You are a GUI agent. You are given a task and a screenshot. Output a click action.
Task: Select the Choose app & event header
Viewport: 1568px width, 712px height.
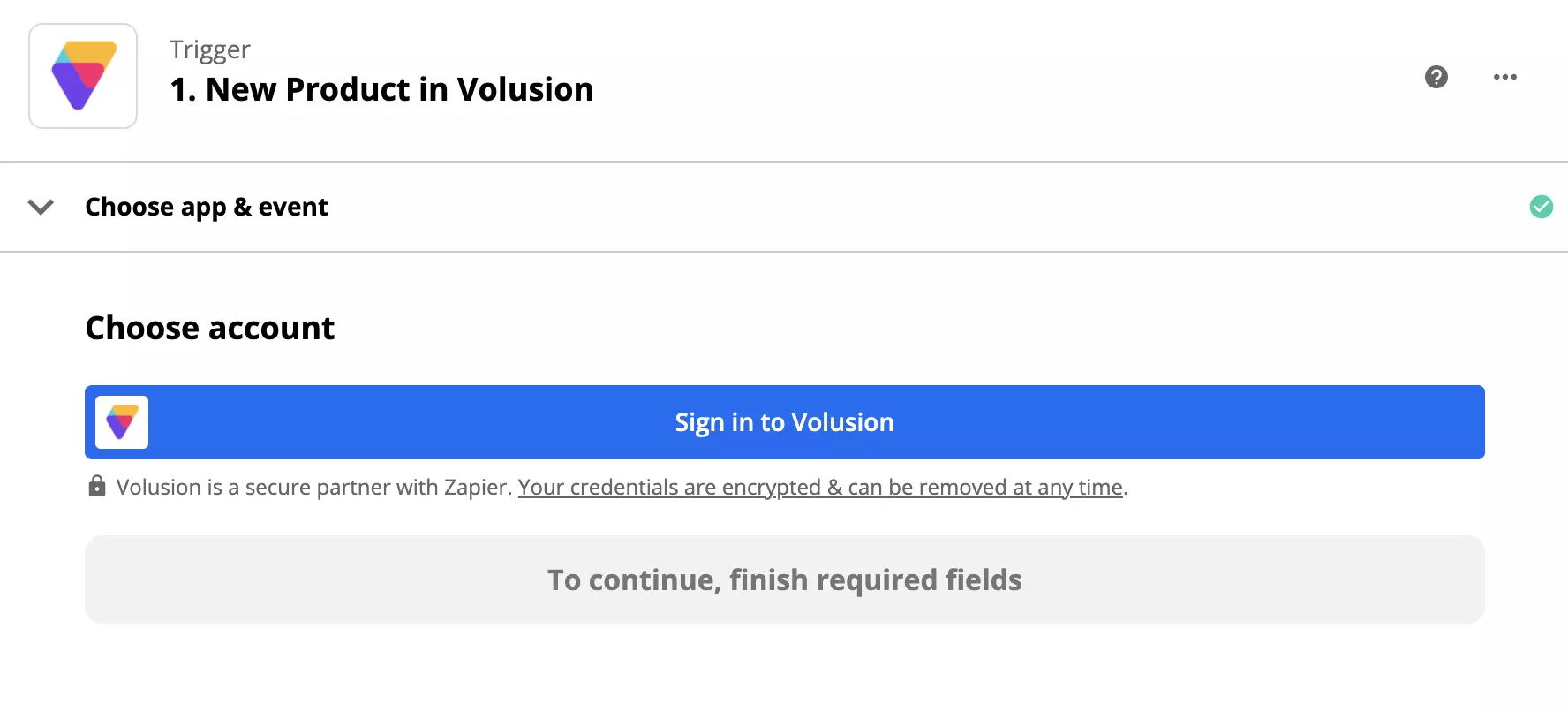tap(206, 207)
